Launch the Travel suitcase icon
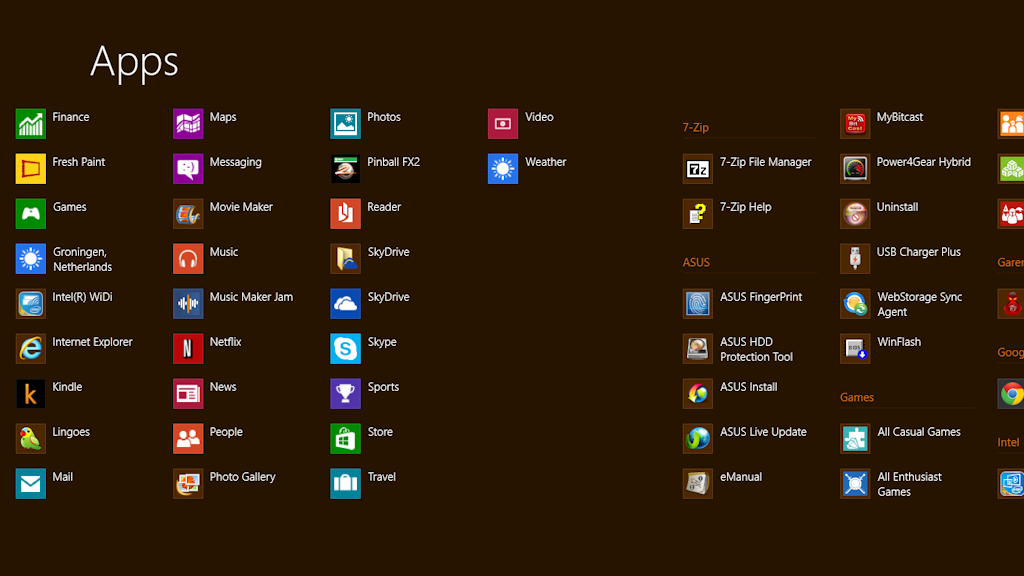The image size is (1024, 576). click(345, 484)
